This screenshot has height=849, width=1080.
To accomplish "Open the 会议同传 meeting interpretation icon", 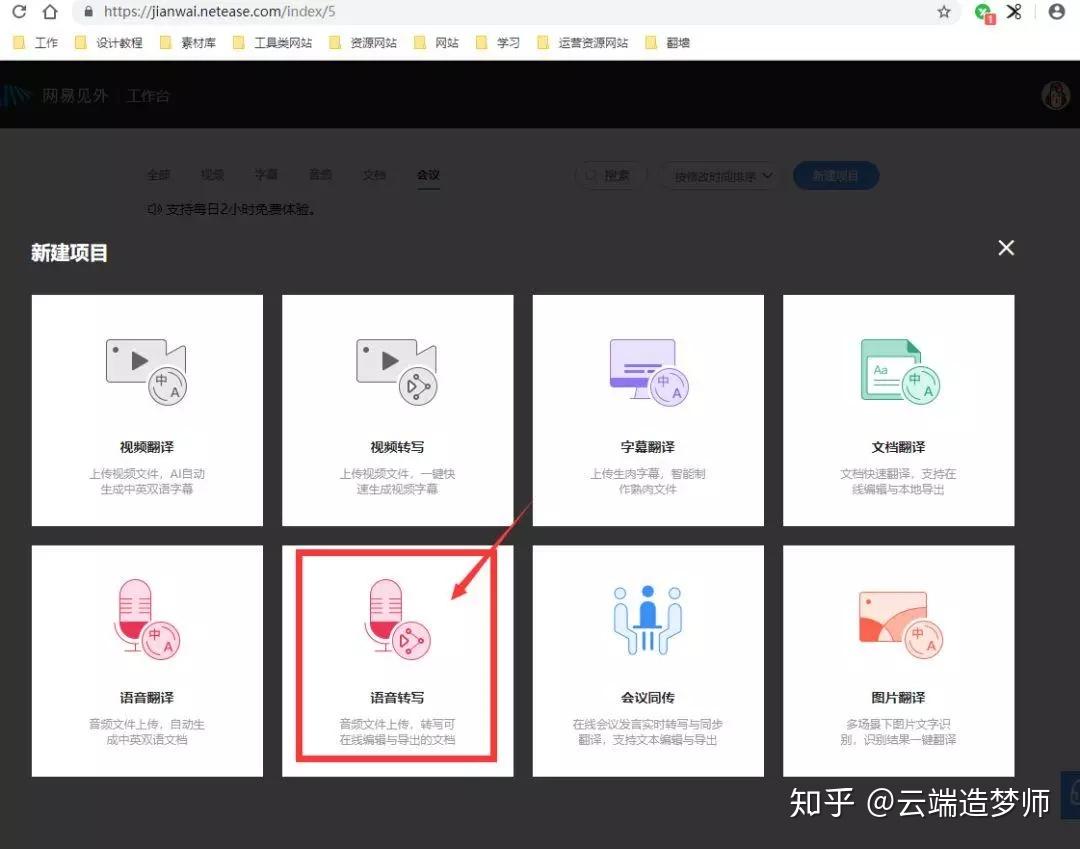I will click(647, 621).
